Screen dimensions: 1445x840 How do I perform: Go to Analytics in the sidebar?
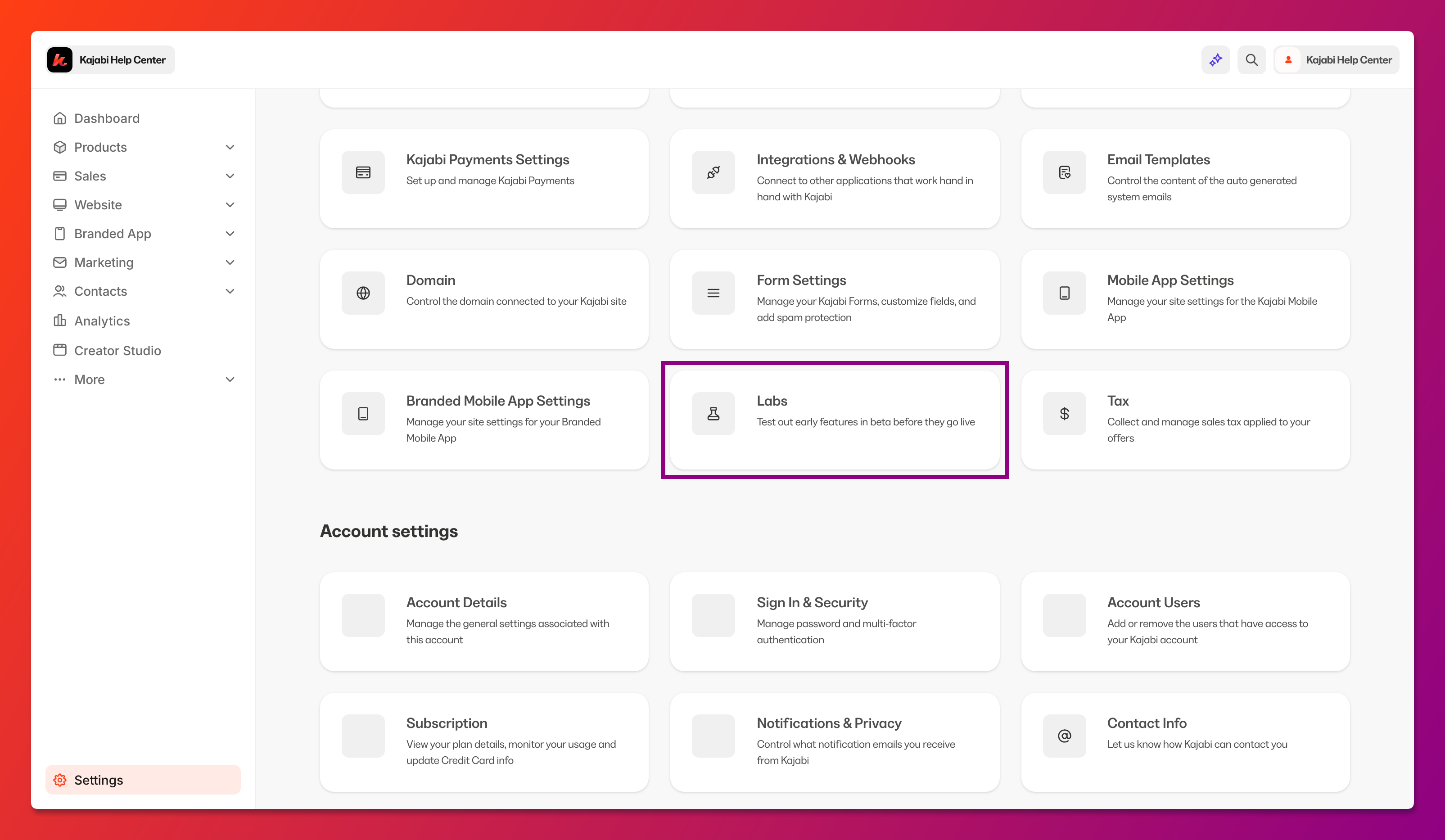point(143,321)
